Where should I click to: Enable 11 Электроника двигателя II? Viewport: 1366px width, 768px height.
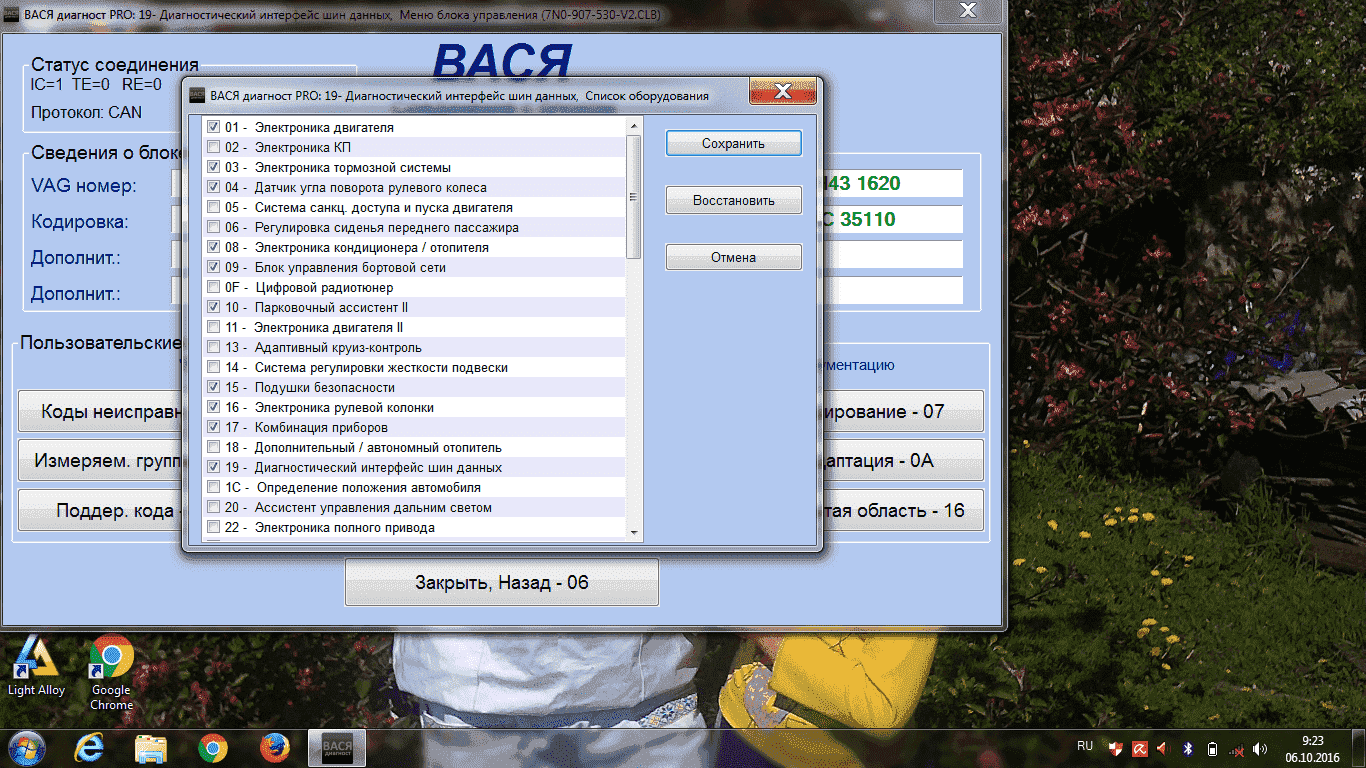[213, 327]
